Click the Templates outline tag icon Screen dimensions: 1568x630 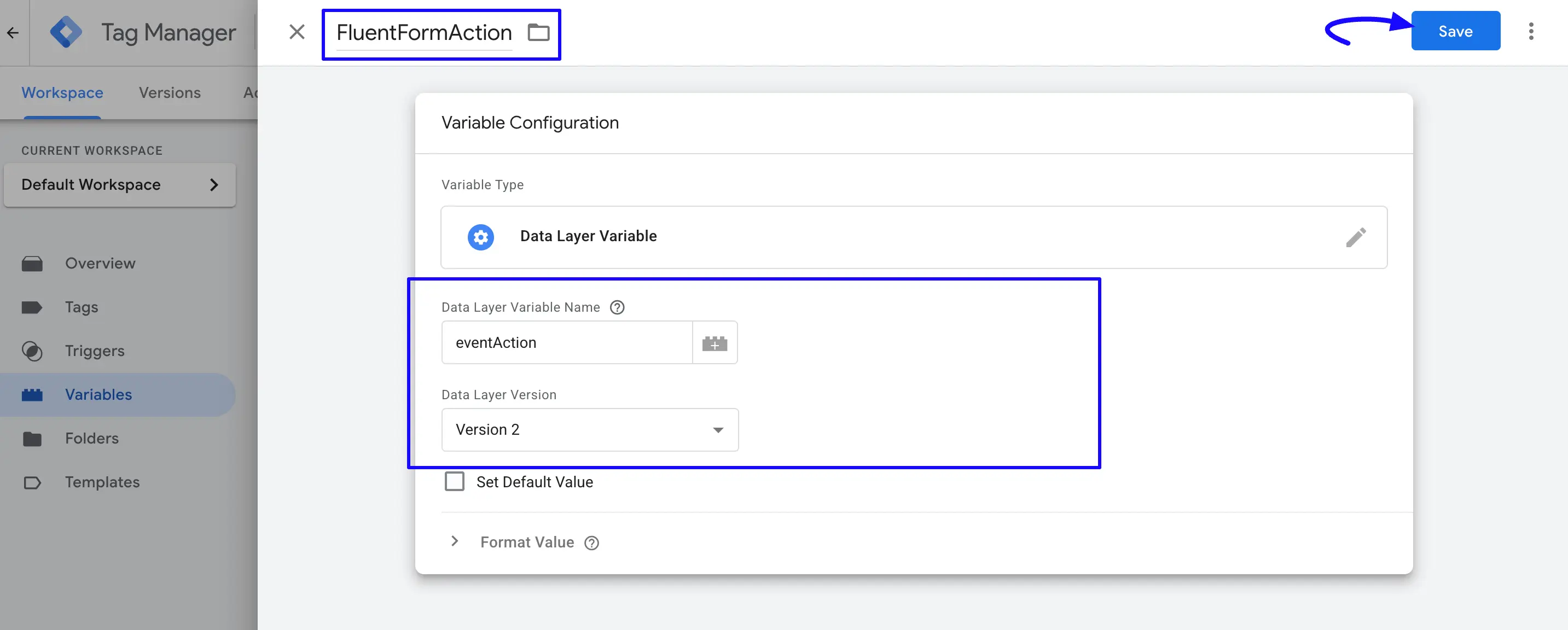32,483
